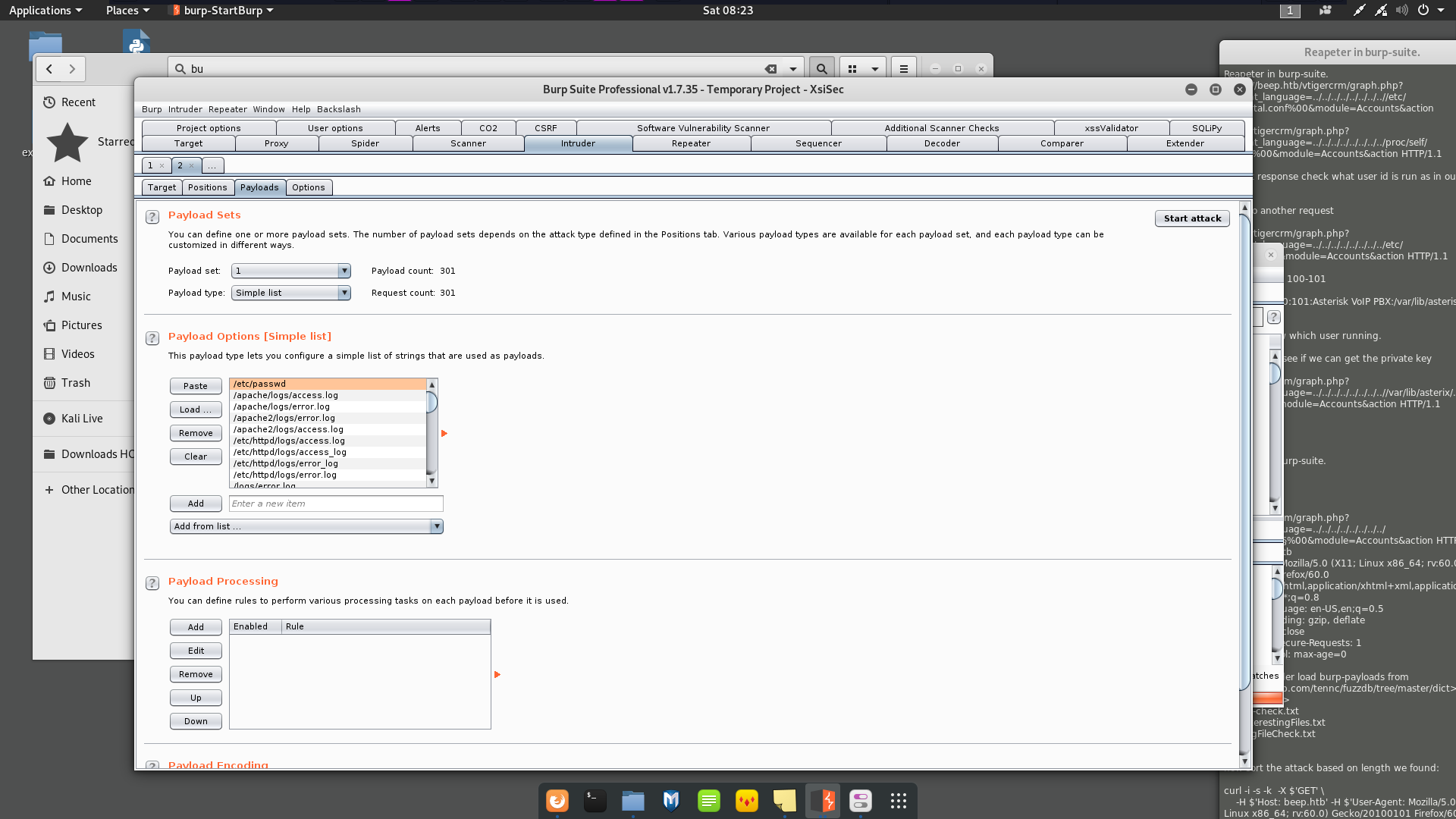This screenshot has width=1456, height=819.
Task: Switch to Burp Suite in the dock
Action: tap(823, 801)
